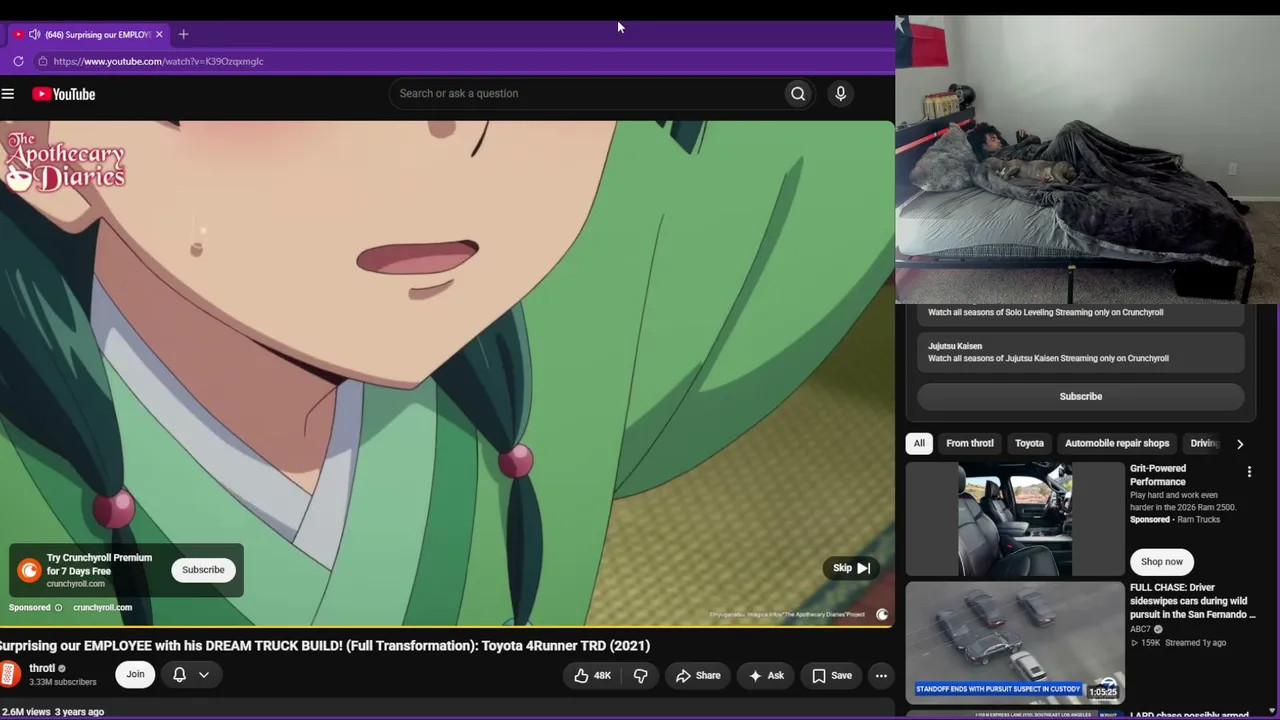Click the ad info icon at player corner
1280x720 pixels.
pyautogui.click(x=882, y=615)
